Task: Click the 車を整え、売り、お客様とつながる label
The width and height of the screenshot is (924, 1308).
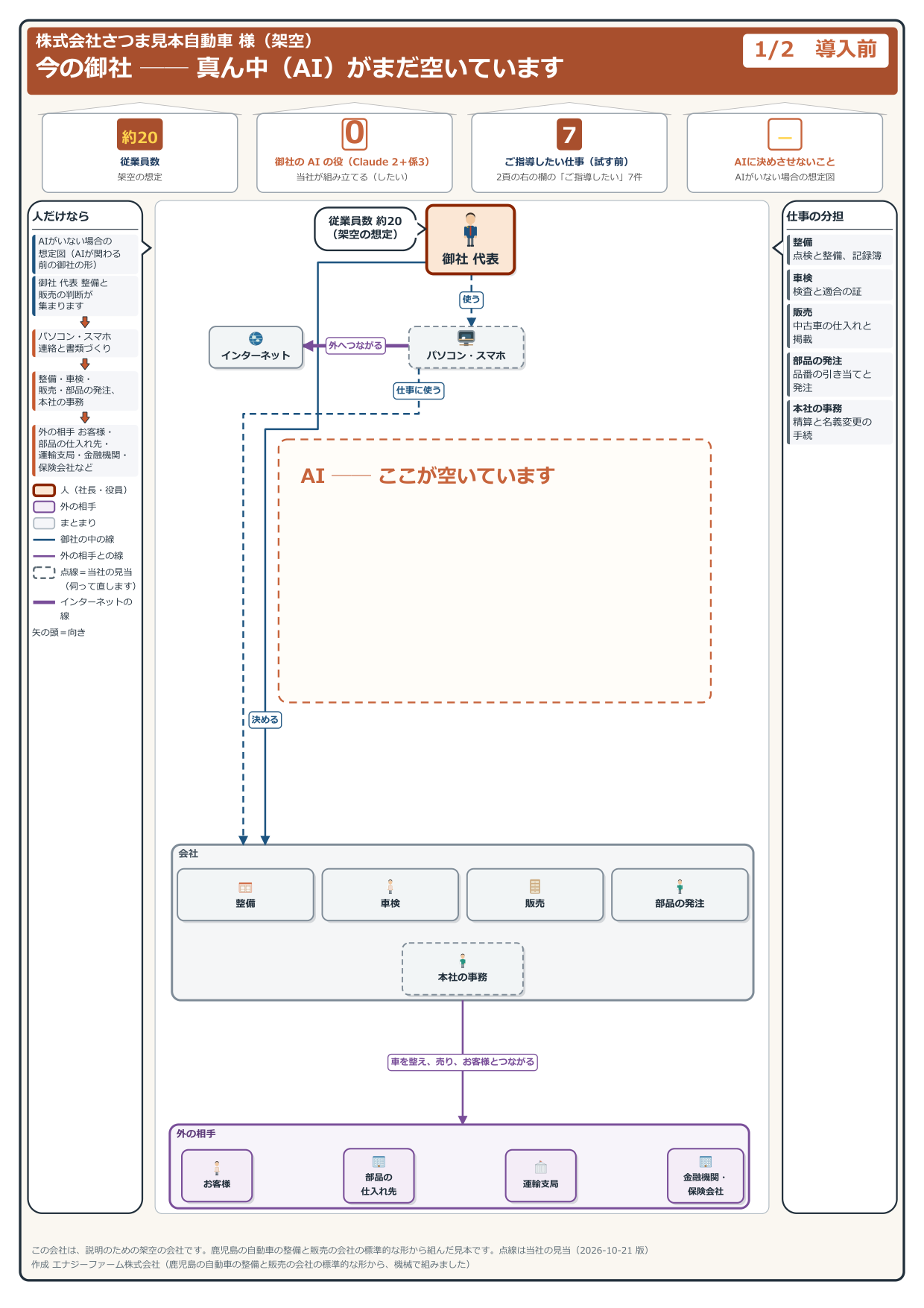Action: [x=463, y=1061]
